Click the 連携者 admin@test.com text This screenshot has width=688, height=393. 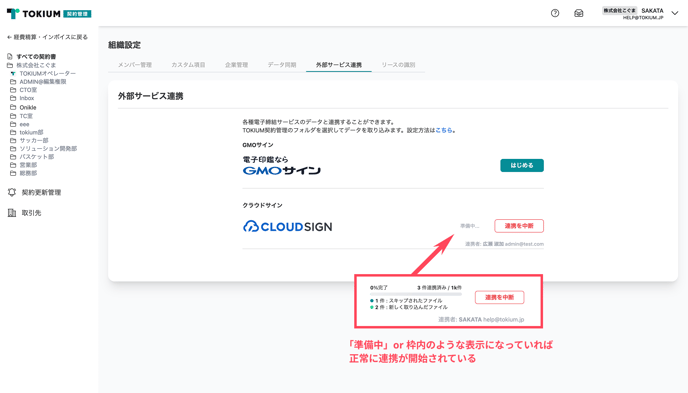click(504, 244)
